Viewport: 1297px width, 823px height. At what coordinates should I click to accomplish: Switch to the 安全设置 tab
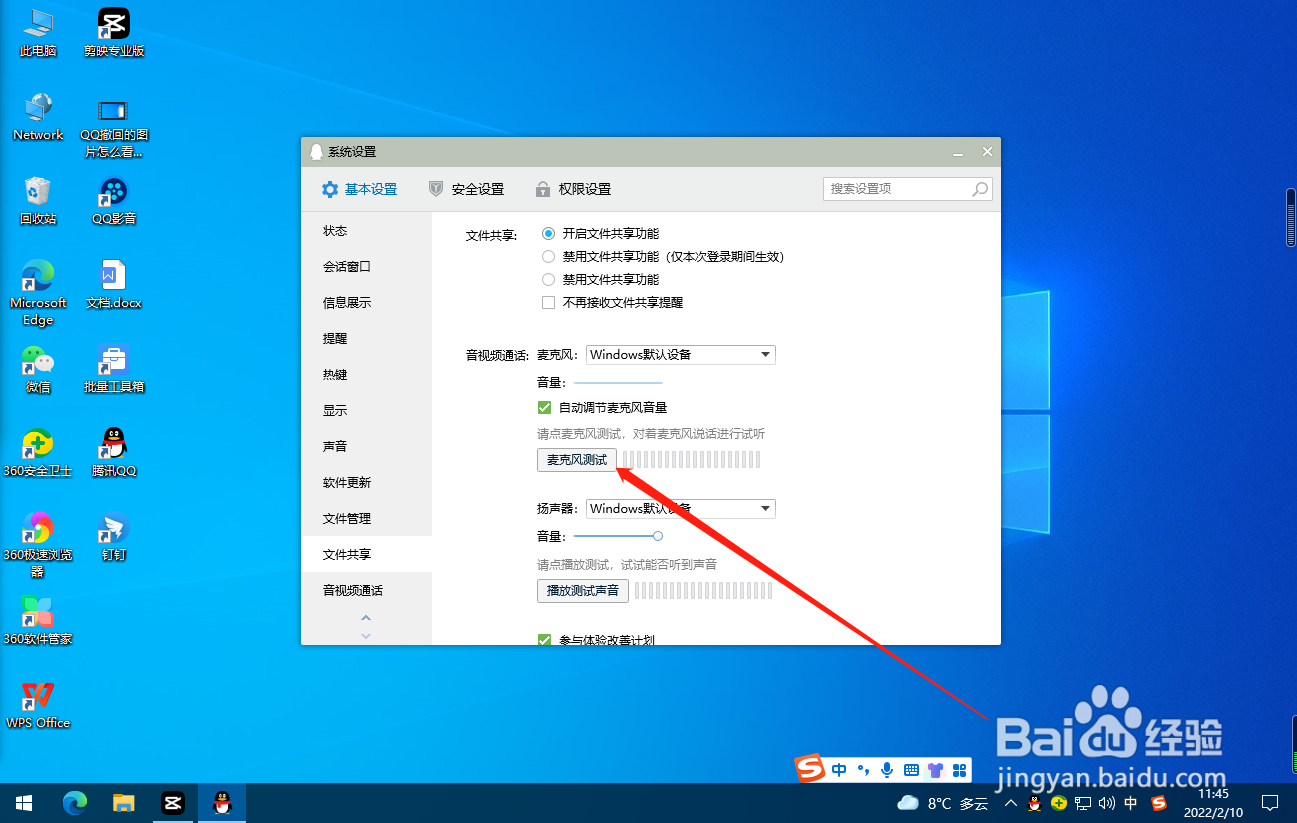(477, 189)
